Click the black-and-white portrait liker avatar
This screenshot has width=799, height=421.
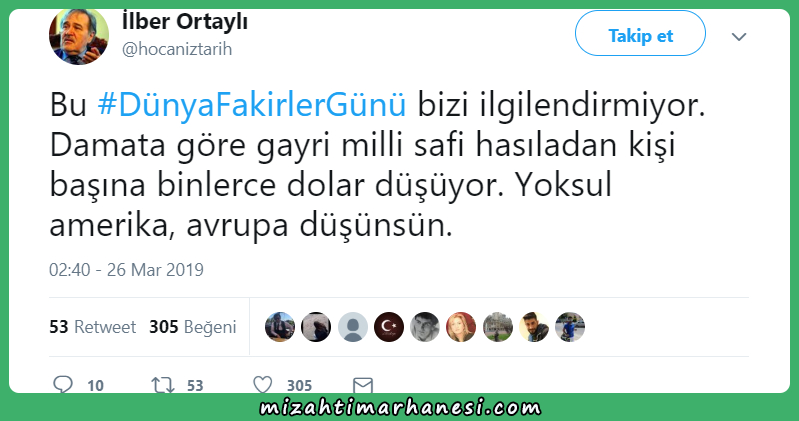(x=425, y=327)
